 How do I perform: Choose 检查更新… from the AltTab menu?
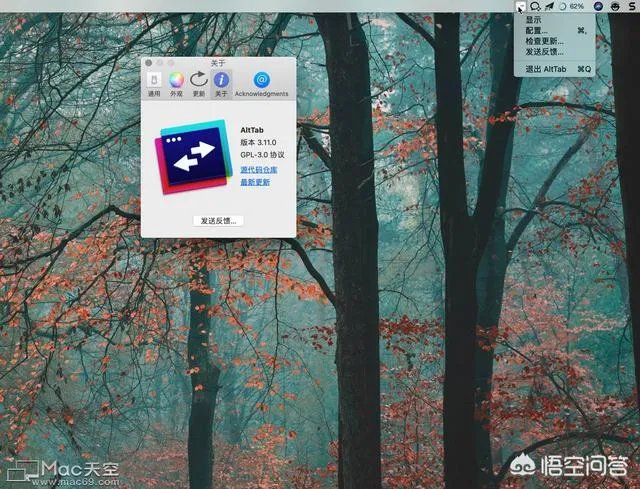click(554, 41)
